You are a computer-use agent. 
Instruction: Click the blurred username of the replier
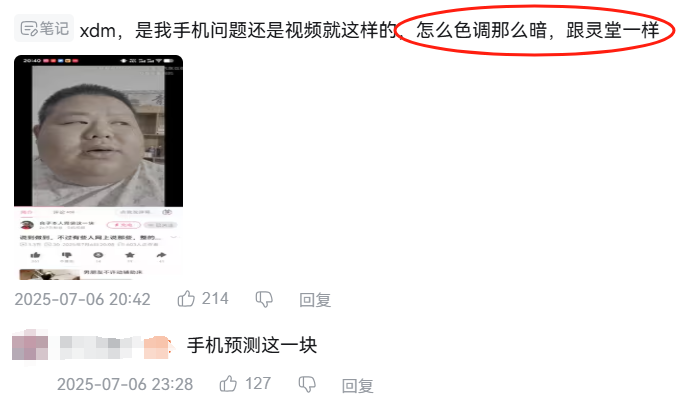(114, 347)
